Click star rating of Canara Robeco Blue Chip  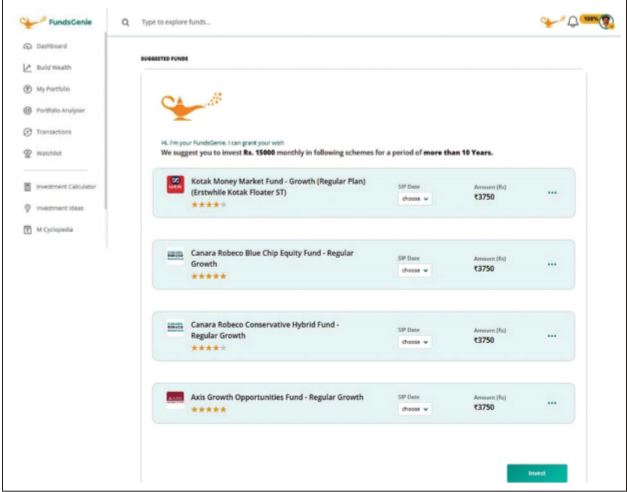[209, 276]
